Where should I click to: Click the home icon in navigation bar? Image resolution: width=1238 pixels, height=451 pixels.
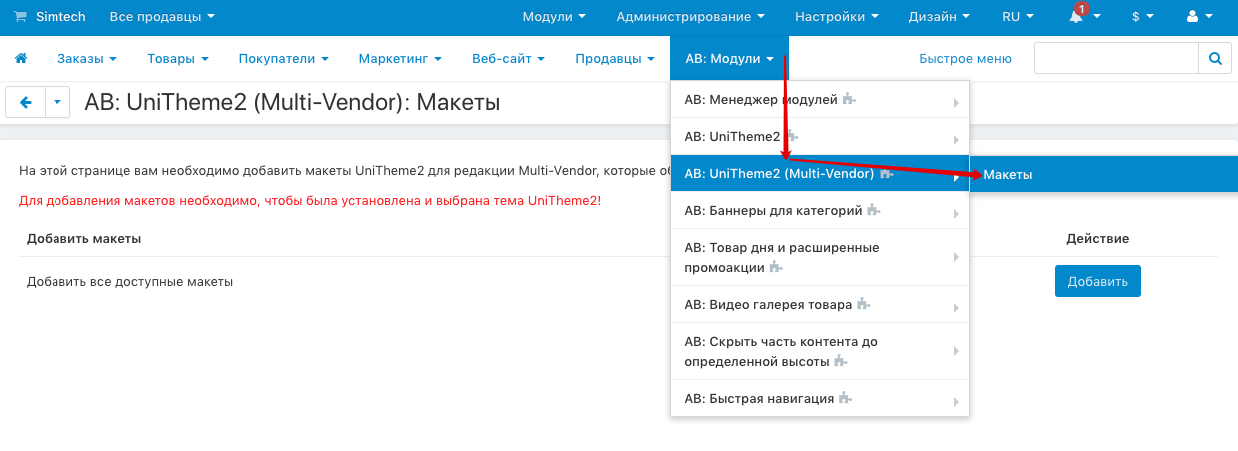(21, 59)
